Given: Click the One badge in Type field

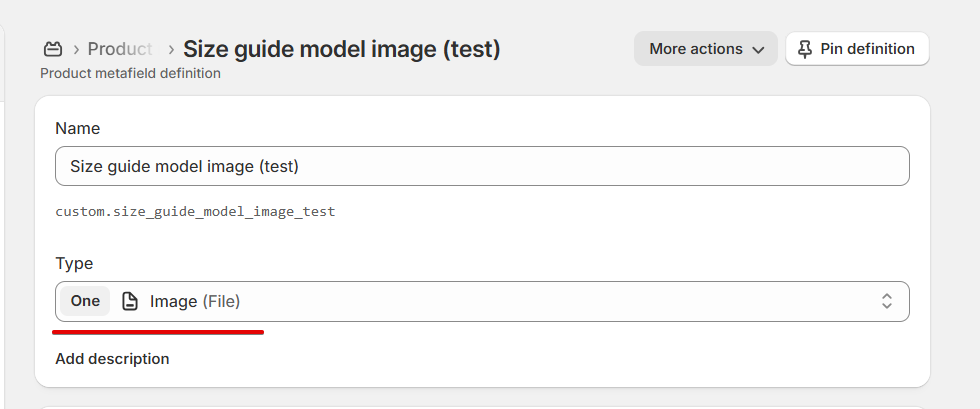Looking at the screenshot, I should 85,301.
